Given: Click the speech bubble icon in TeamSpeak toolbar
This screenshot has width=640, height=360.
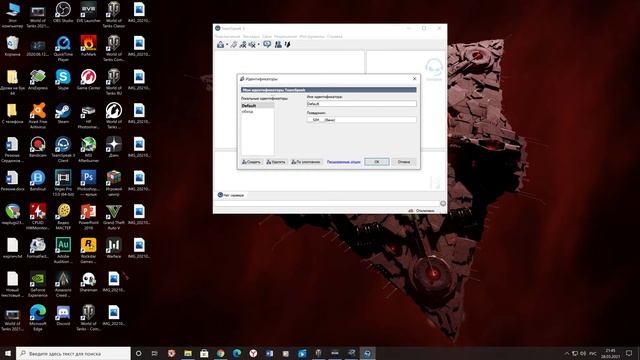Looking at the screenshot, I should pyautogui.click(x=267, y=44).
